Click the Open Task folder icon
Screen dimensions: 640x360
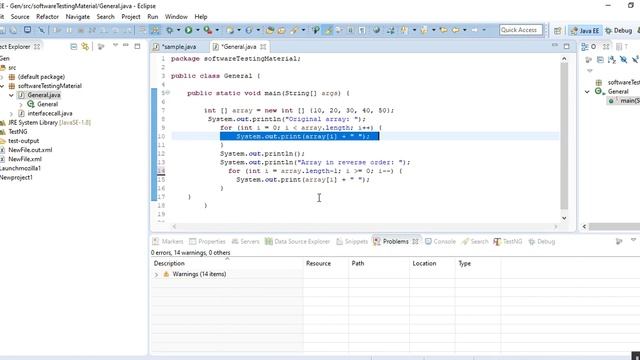pyautogui.click(x=281, y=30)
